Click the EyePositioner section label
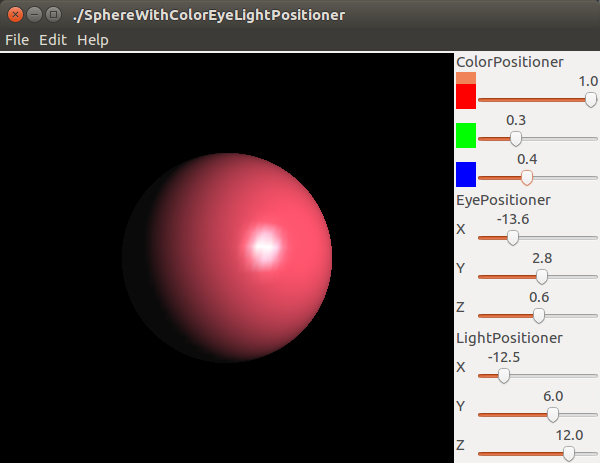 (503, 200)
